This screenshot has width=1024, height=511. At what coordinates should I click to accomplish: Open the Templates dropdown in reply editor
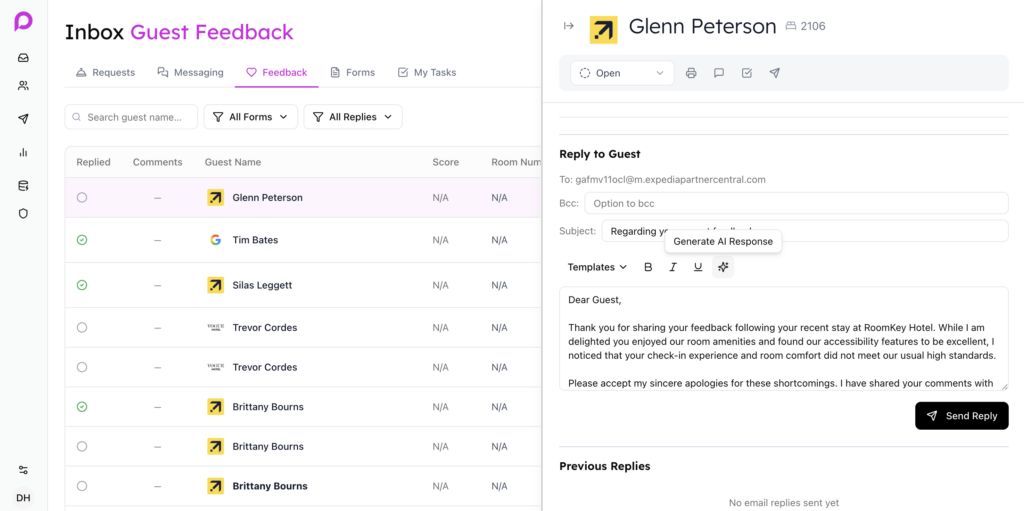point(597,267)
